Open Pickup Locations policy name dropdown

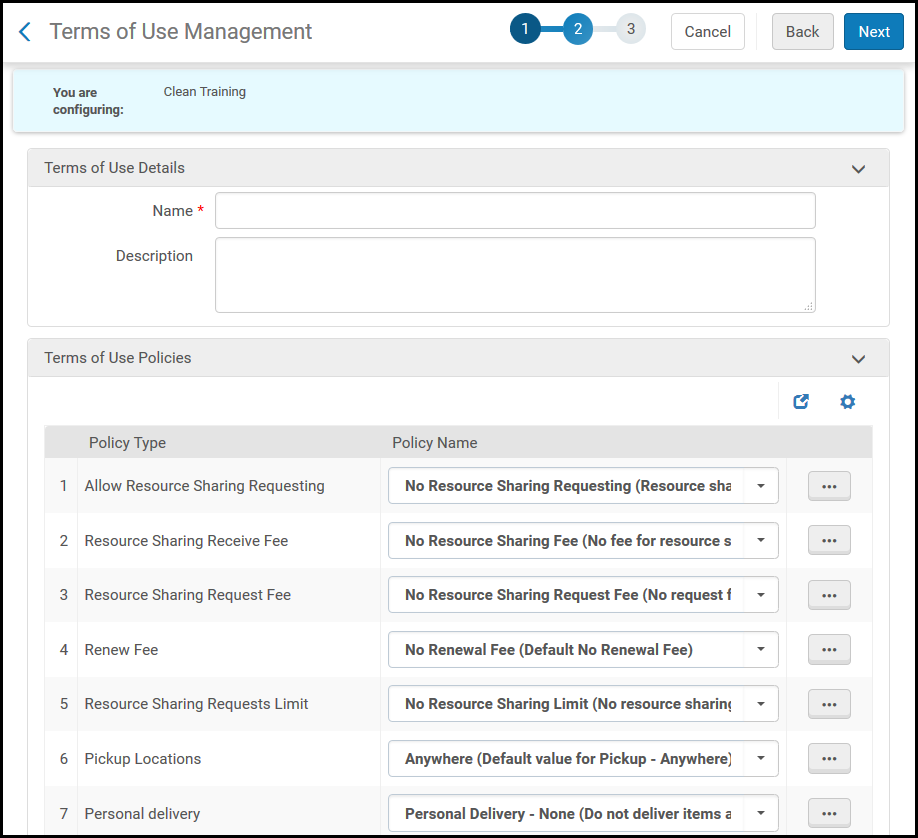pos(583,758)
